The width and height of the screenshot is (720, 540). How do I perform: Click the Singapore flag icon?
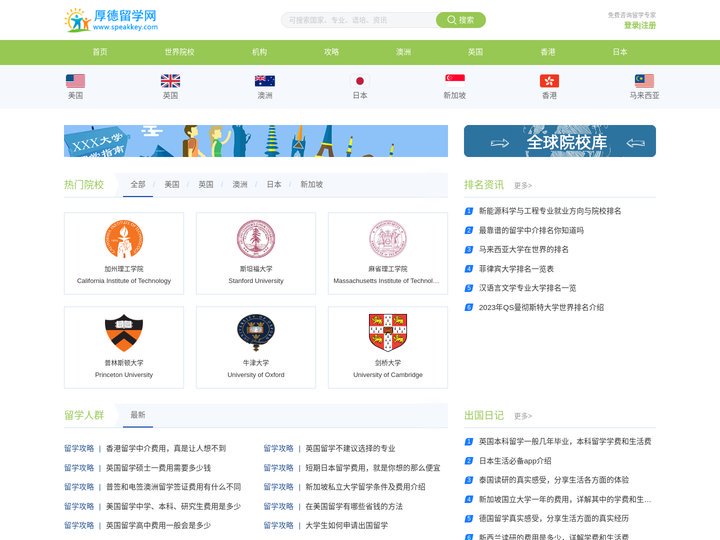tap(455, 81)
